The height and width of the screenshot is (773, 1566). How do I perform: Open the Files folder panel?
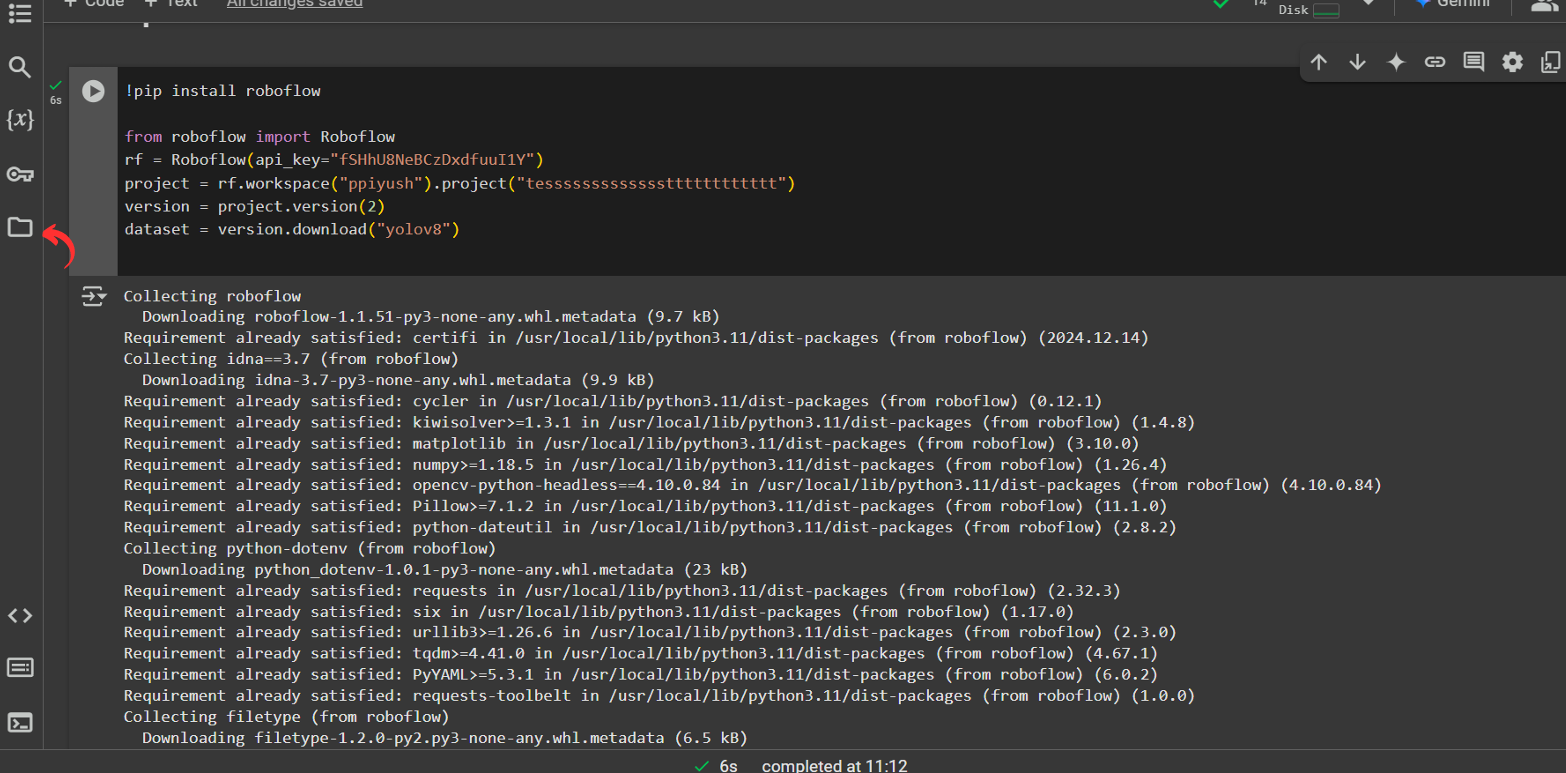[20, 227]
